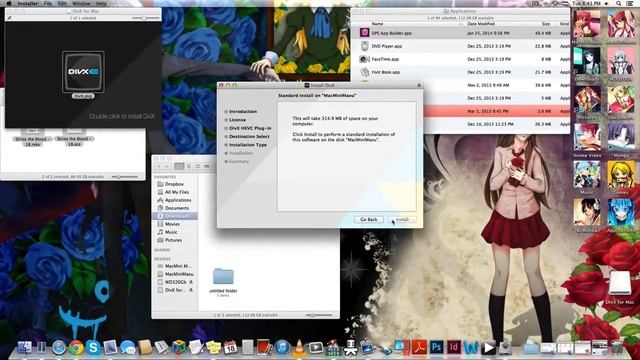Viewport: 640px width, 360px height.
Task: Open Dropbox in Finder sidebar
Action: pyautogui.click(x=174, y=184)
